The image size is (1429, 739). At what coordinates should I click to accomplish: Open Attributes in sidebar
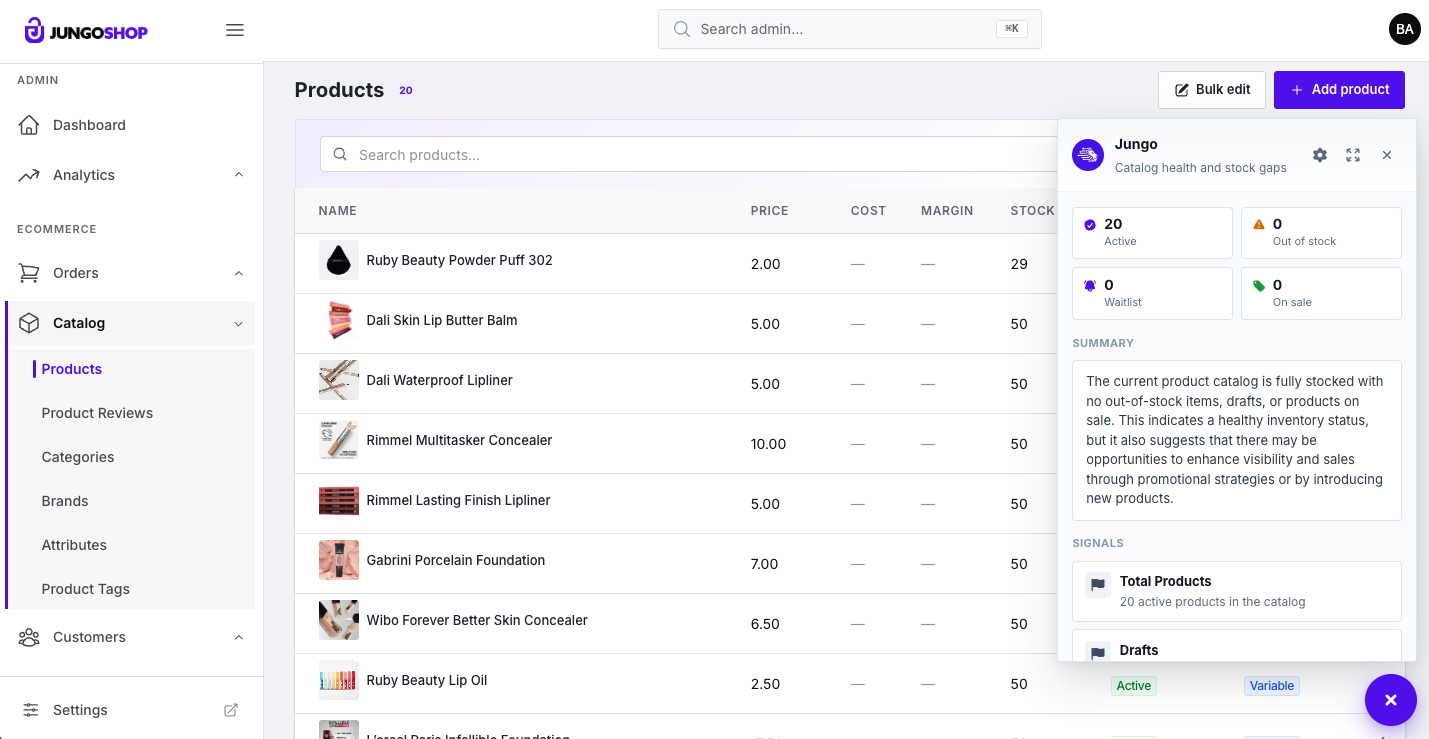point(74,545)
